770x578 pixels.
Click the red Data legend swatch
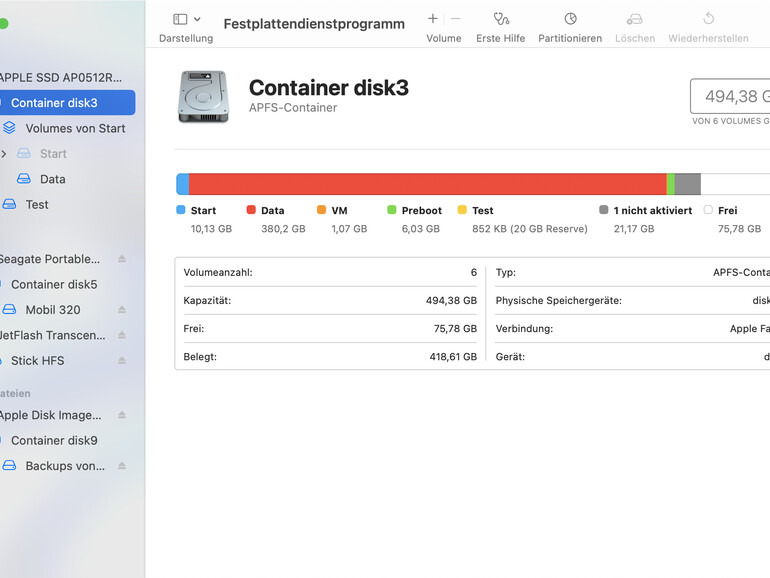(x=251, y=210)
